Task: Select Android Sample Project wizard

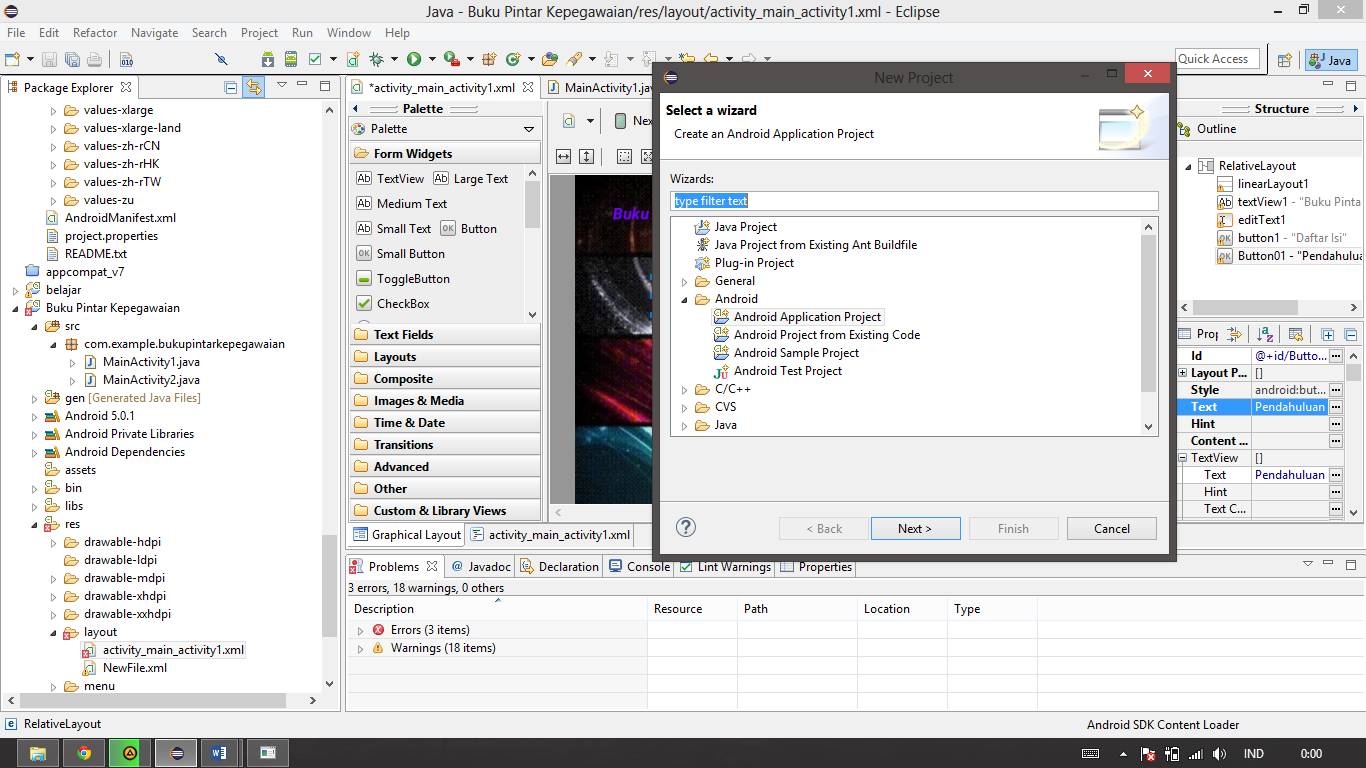Action: [786, 353]
